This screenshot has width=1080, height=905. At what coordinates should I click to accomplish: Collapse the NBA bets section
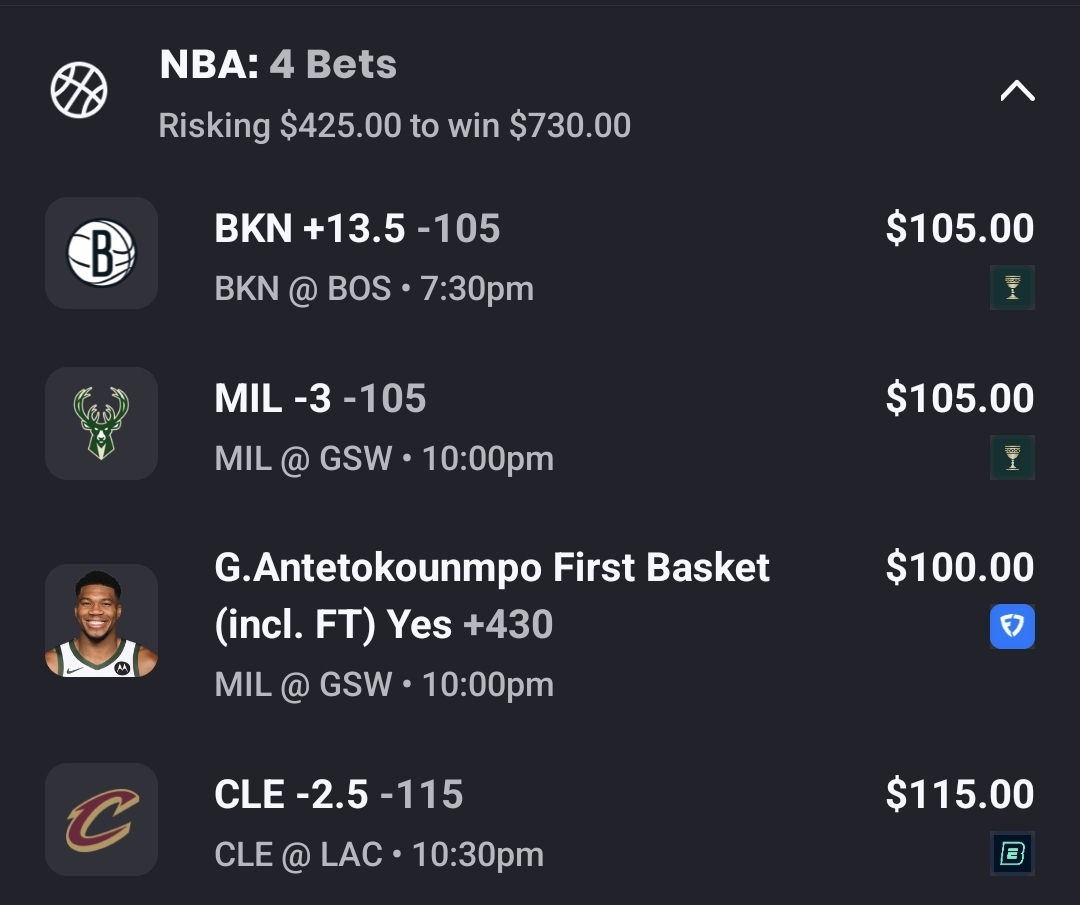1017,92
